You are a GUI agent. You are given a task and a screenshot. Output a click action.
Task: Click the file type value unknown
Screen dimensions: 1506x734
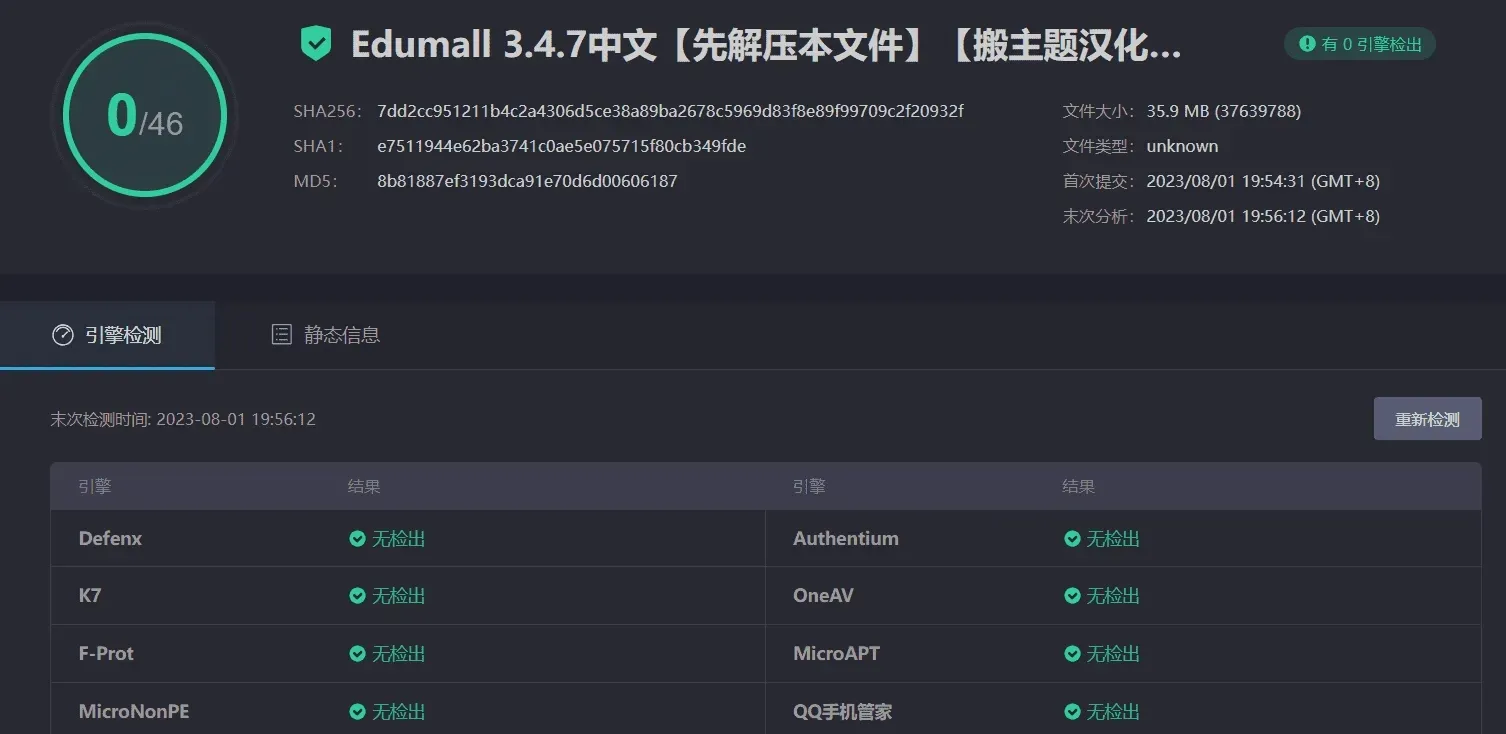point(1182,146)
